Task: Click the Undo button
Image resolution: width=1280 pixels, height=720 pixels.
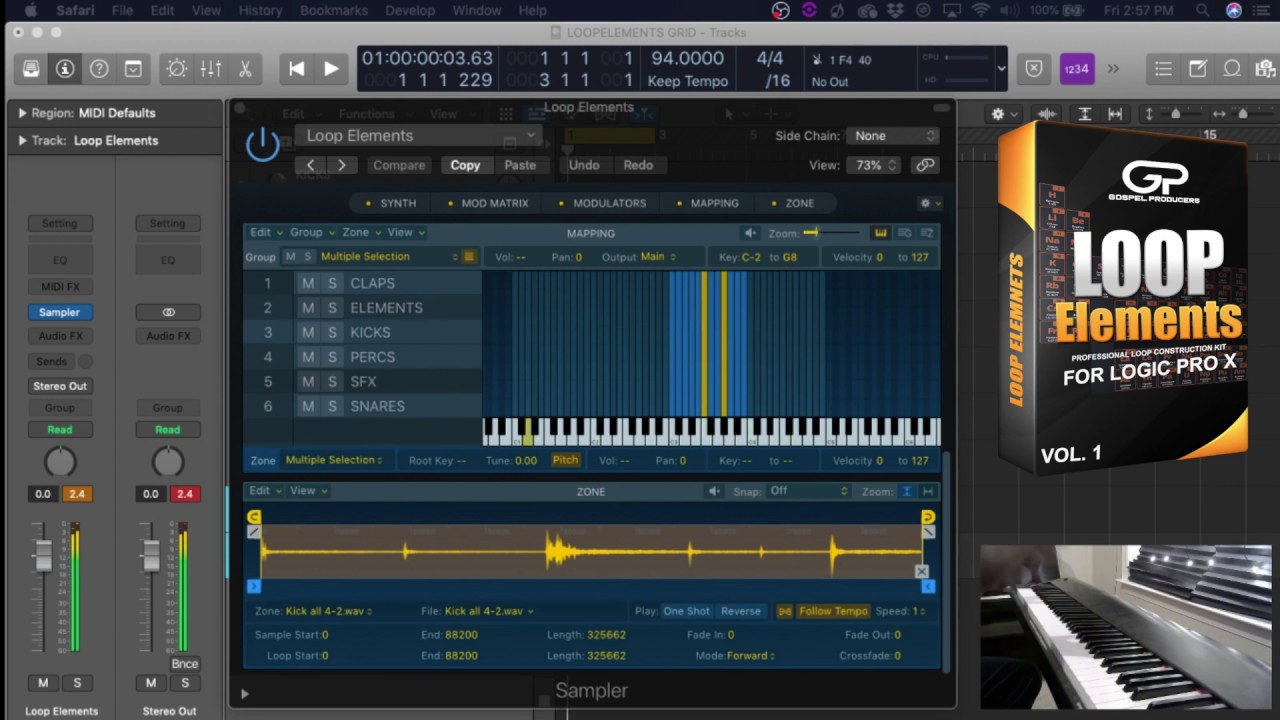Action: pos(584,165)
